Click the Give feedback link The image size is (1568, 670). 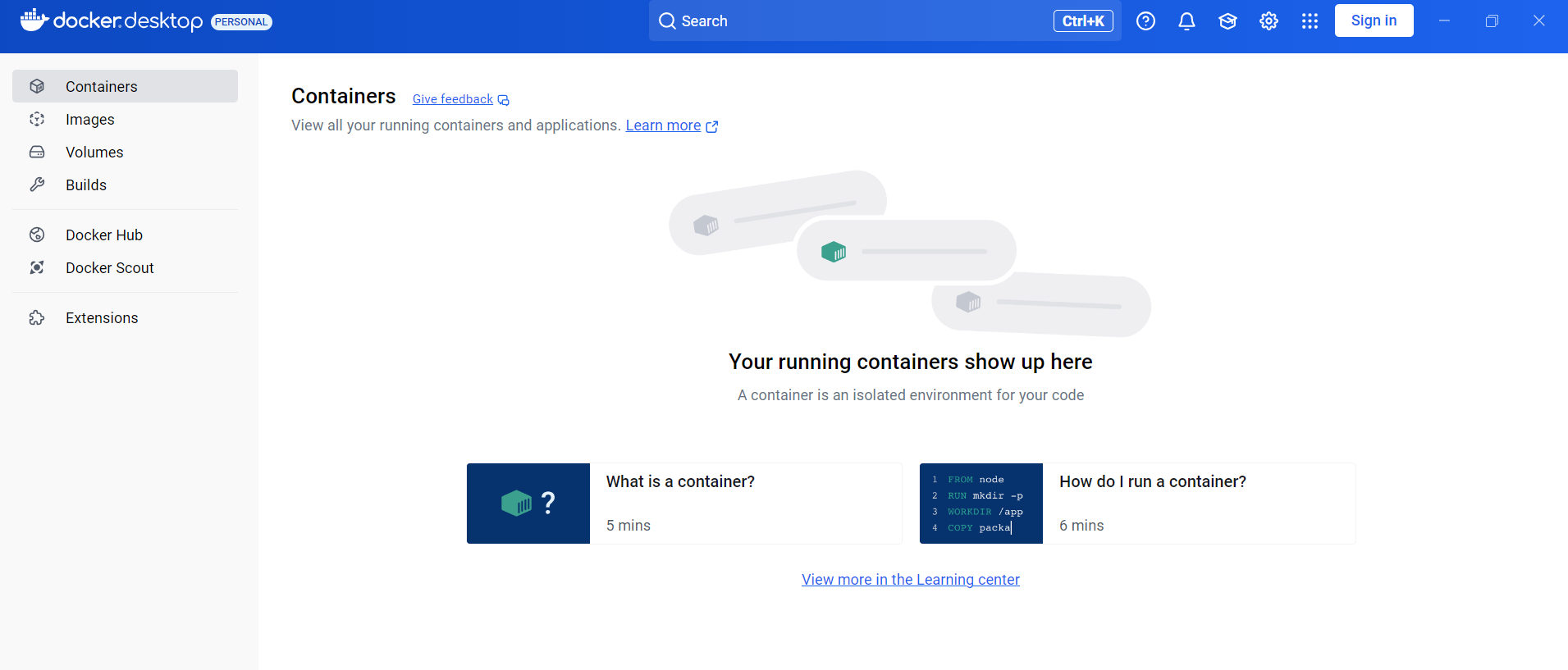point(453,99)
